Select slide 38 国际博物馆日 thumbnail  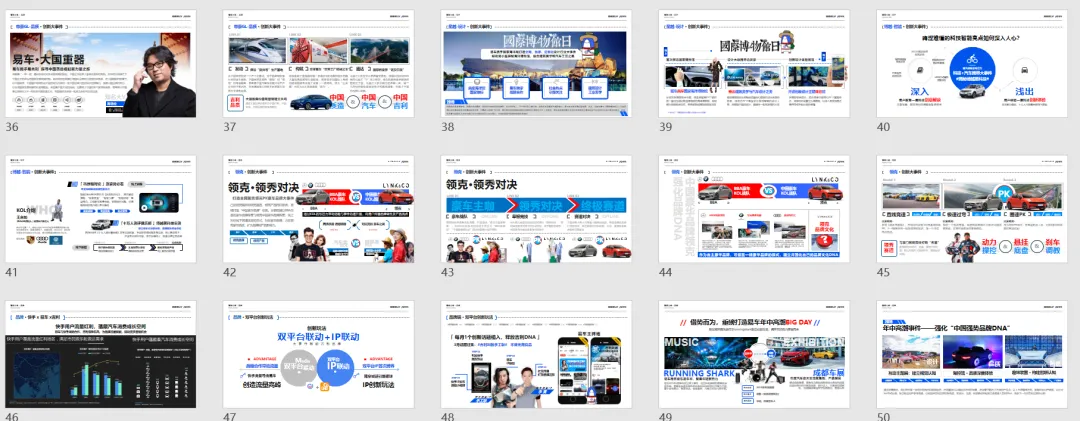pyautogui.click(x=536, y=63)
